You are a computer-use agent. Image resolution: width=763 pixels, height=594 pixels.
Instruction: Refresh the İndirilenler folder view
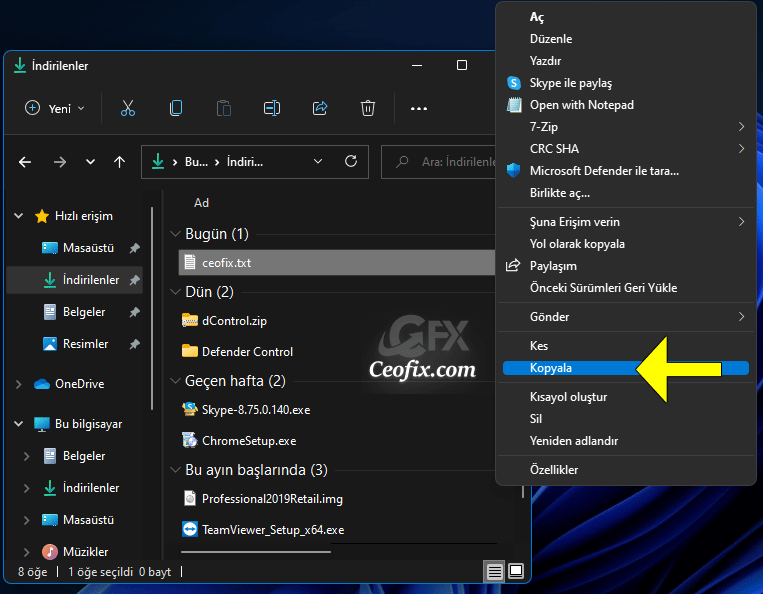(351, 161)
